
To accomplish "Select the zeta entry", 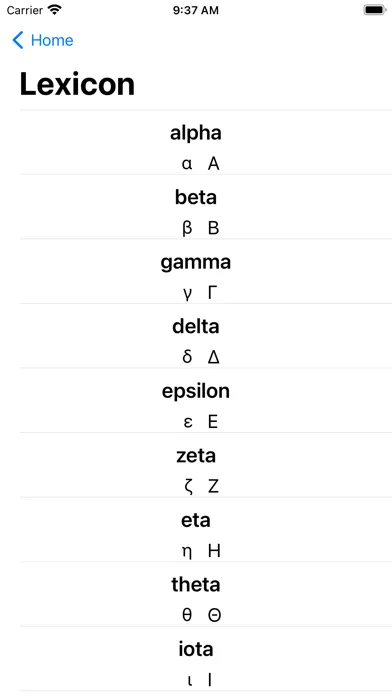I will click(x=206, y=465).
